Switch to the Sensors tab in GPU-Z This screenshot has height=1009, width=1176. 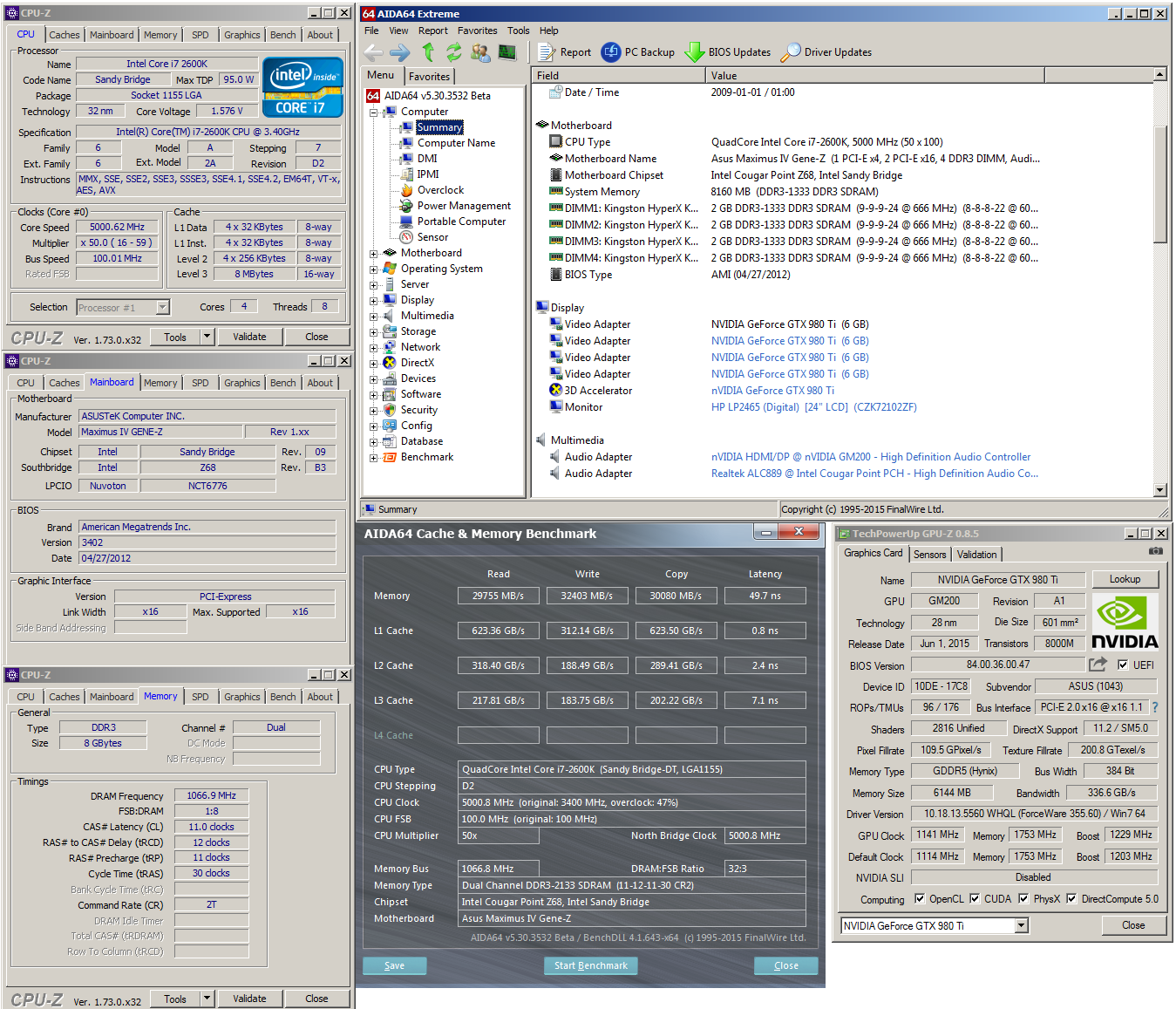coord(929,555)
